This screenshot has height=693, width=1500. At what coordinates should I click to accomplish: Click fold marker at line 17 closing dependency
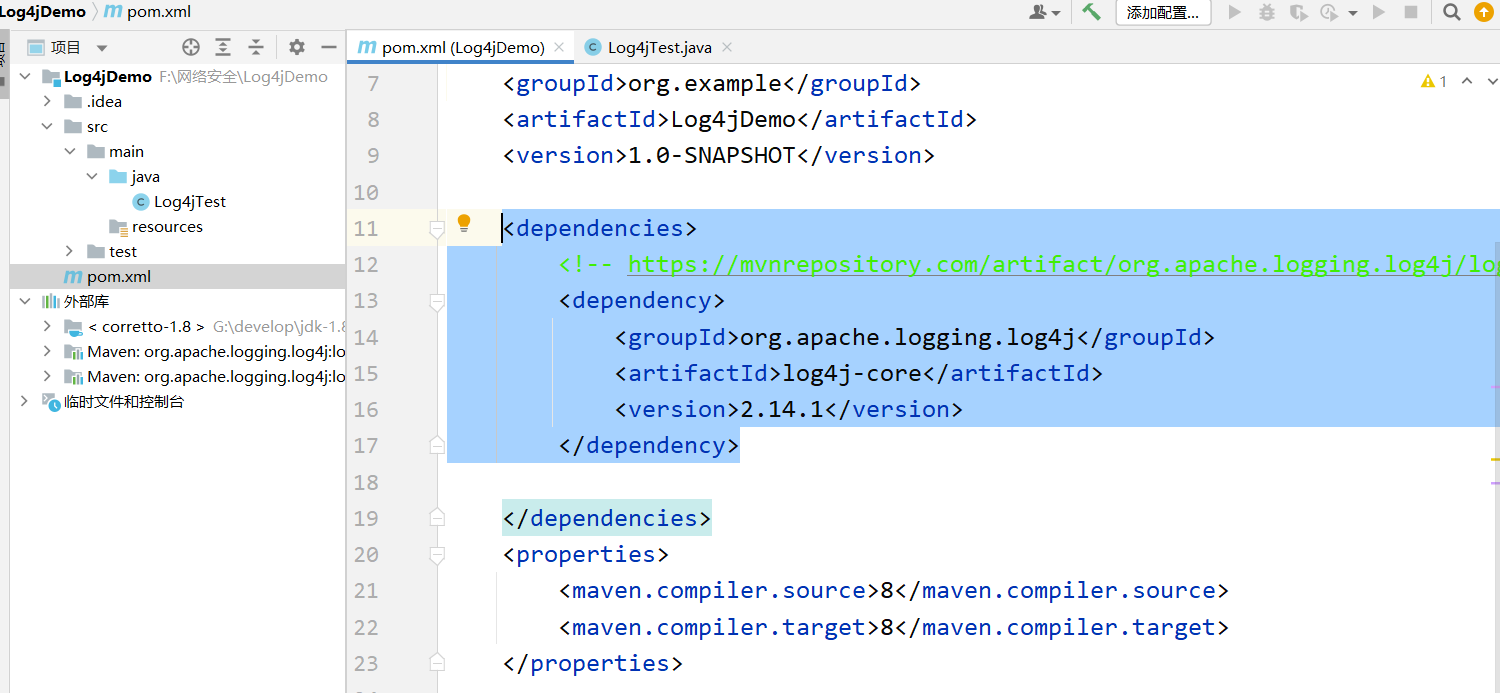tap(437, 445)
